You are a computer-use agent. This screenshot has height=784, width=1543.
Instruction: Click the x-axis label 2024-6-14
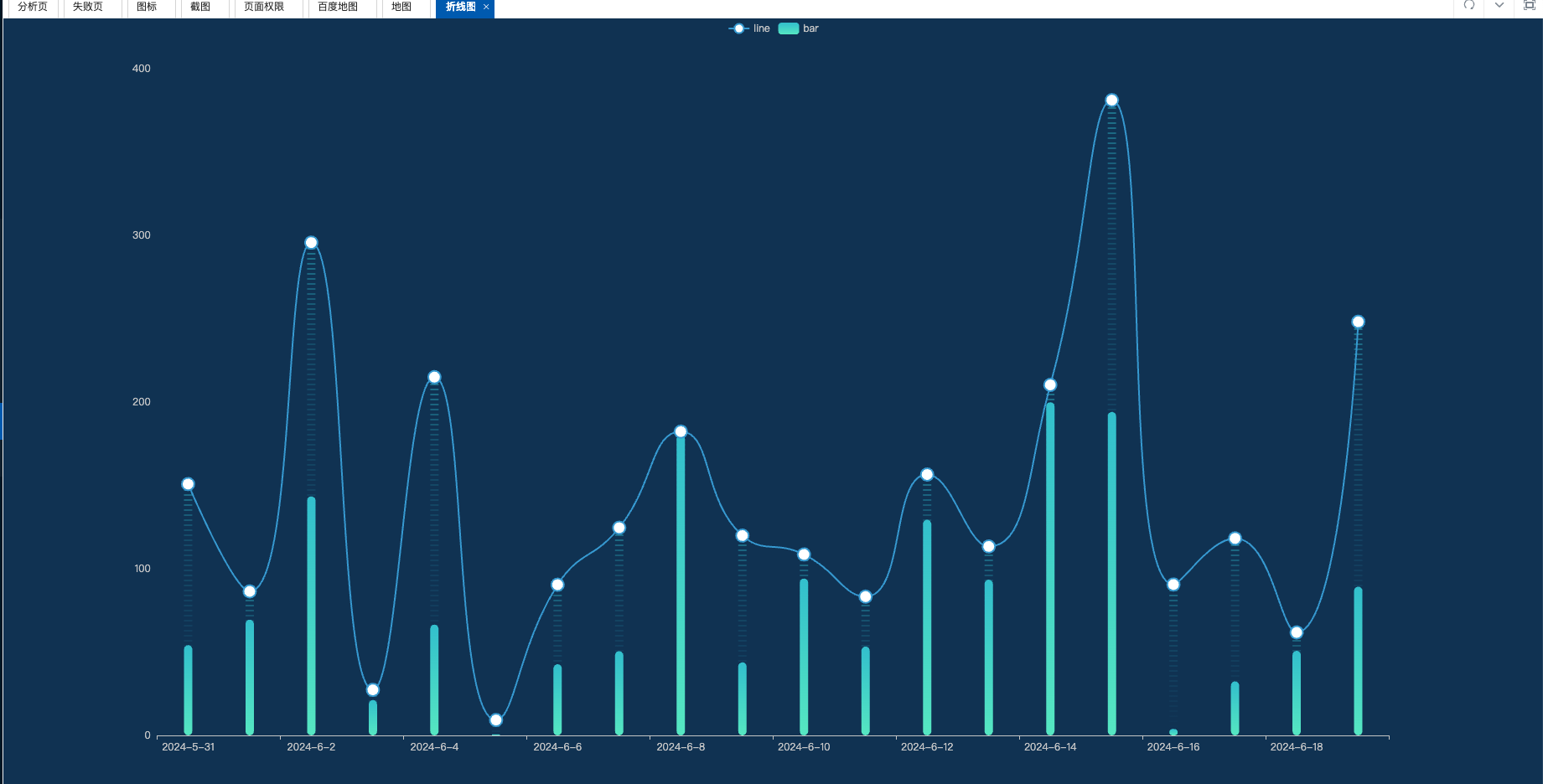(x=1050, y=747)
